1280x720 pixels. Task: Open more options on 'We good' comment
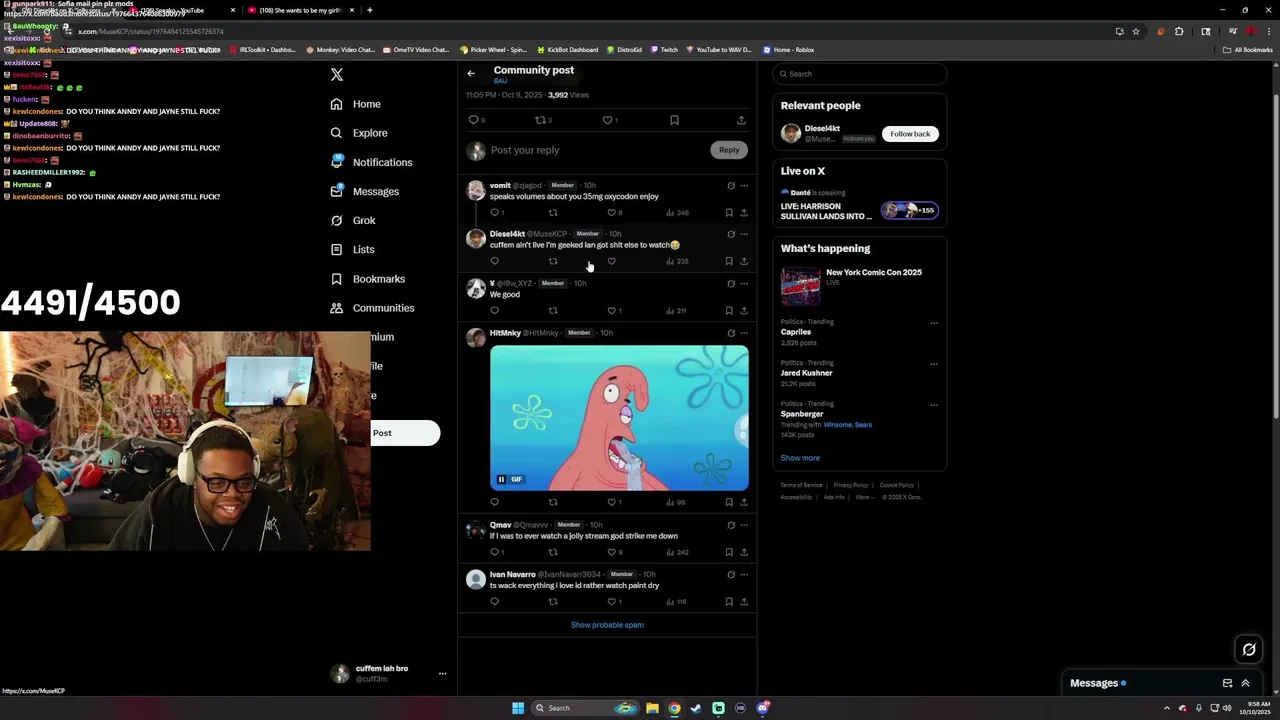coord(743,283)
